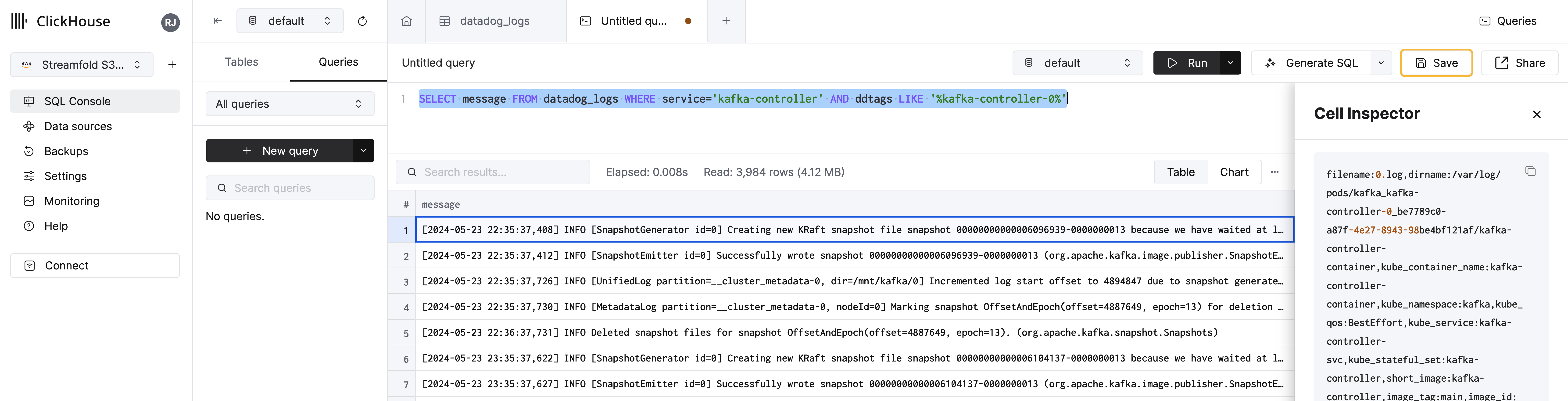
Task: Focus the Search results input
Action: [493, 172]
